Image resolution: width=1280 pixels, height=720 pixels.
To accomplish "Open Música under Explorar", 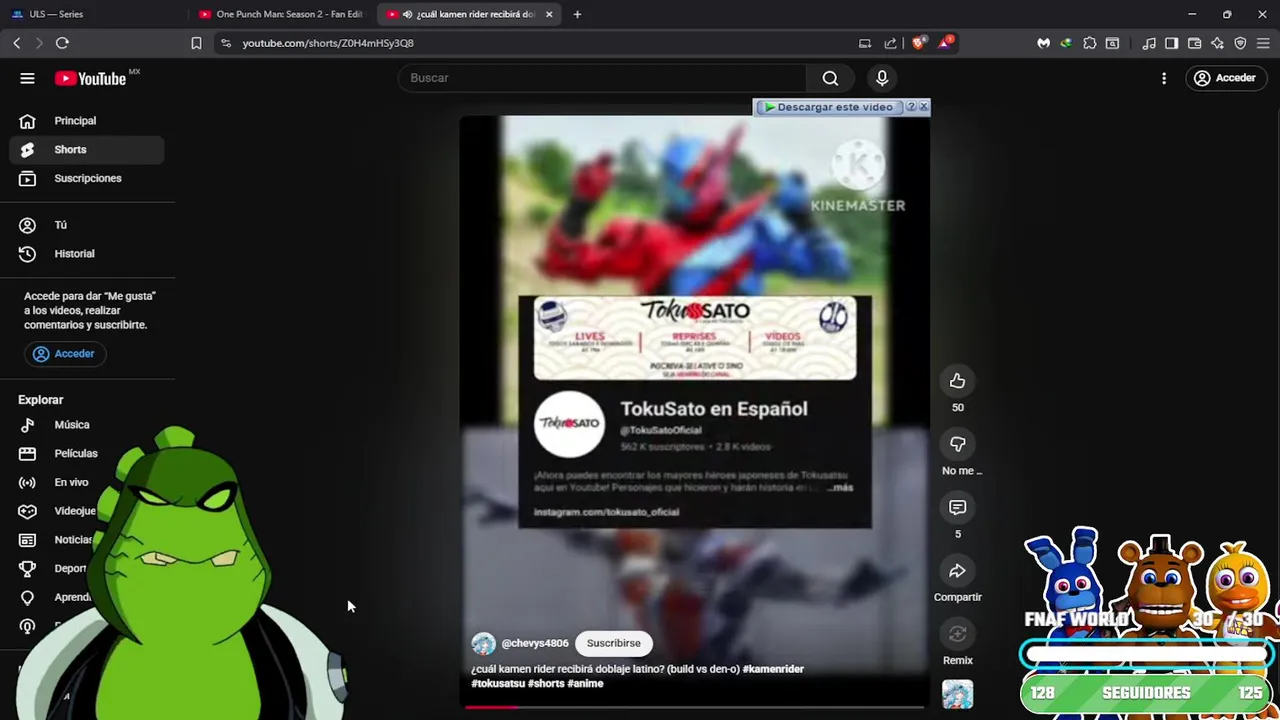I will (88, 425).
